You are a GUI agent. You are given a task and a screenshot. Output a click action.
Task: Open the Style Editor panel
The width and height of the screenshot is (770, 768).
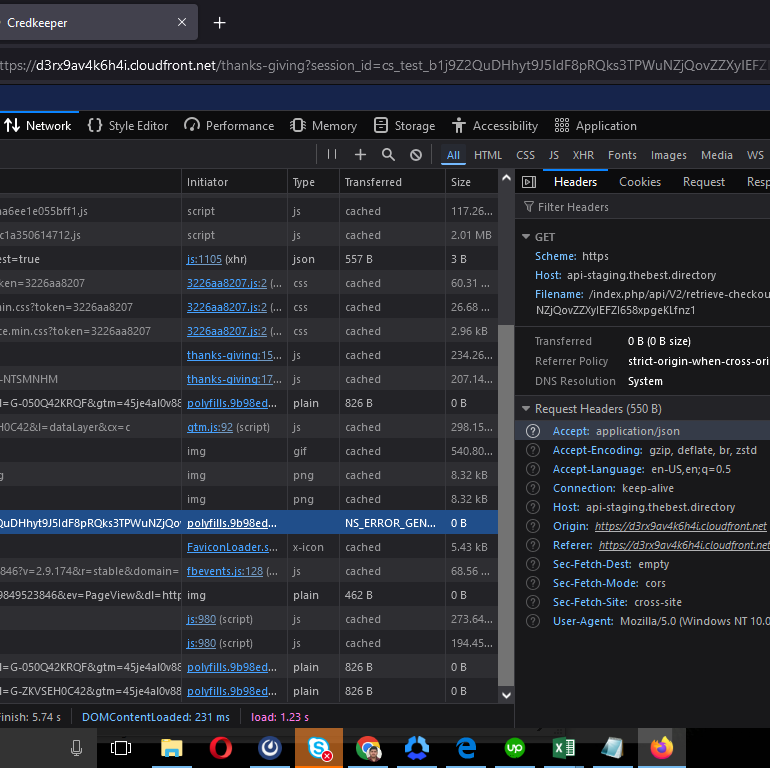(x=128, y=126)
